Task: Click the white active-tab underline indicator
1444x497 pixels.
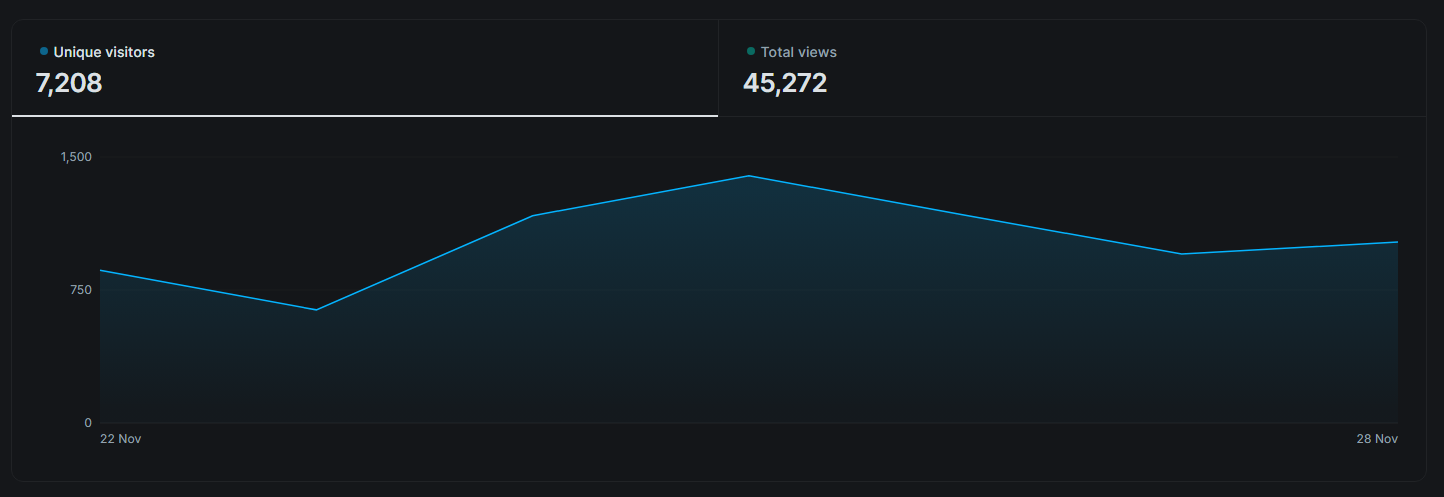Action: [364, 116]
